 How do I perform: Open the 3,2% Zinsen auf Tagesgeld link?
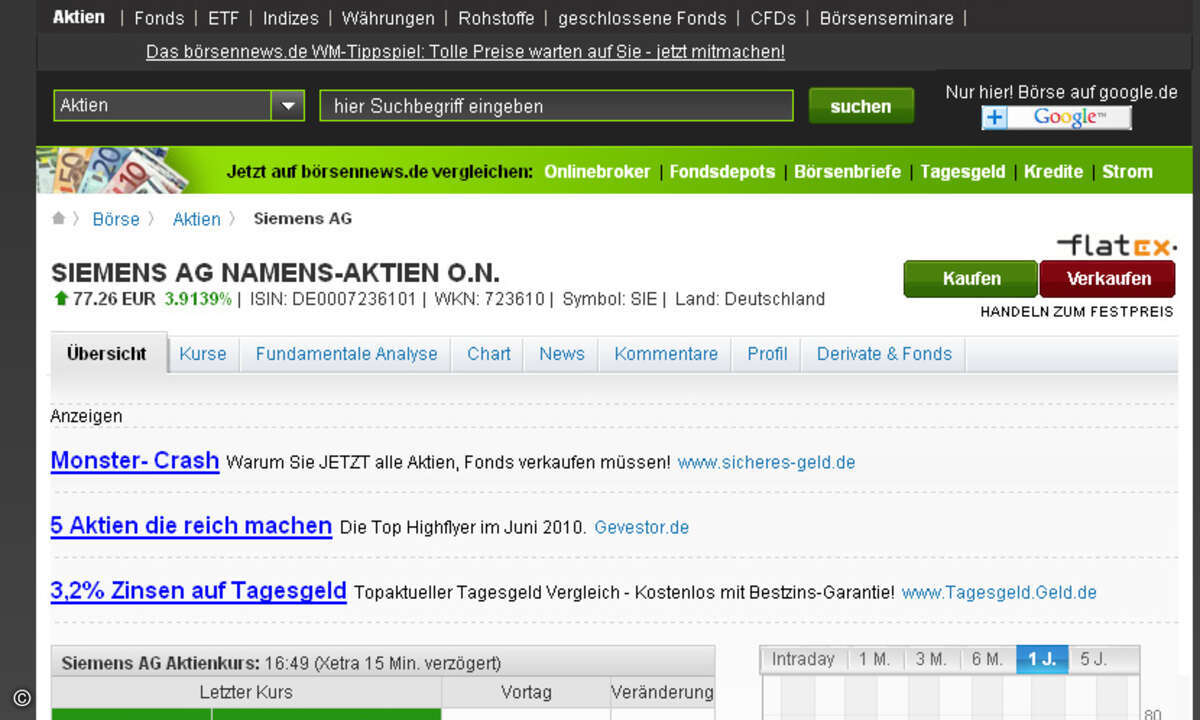tap(199, 591)
